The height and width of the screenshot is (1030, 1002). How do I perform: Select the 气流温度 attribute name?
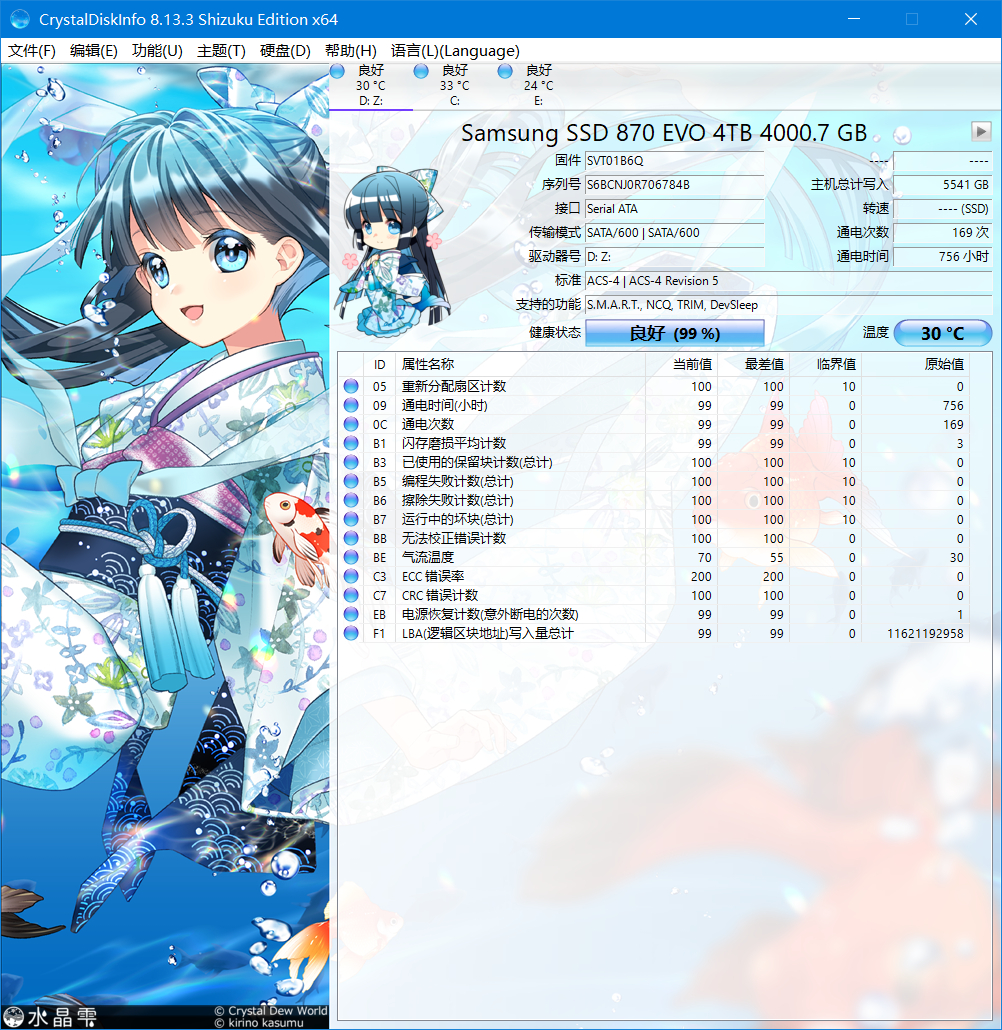428,558
